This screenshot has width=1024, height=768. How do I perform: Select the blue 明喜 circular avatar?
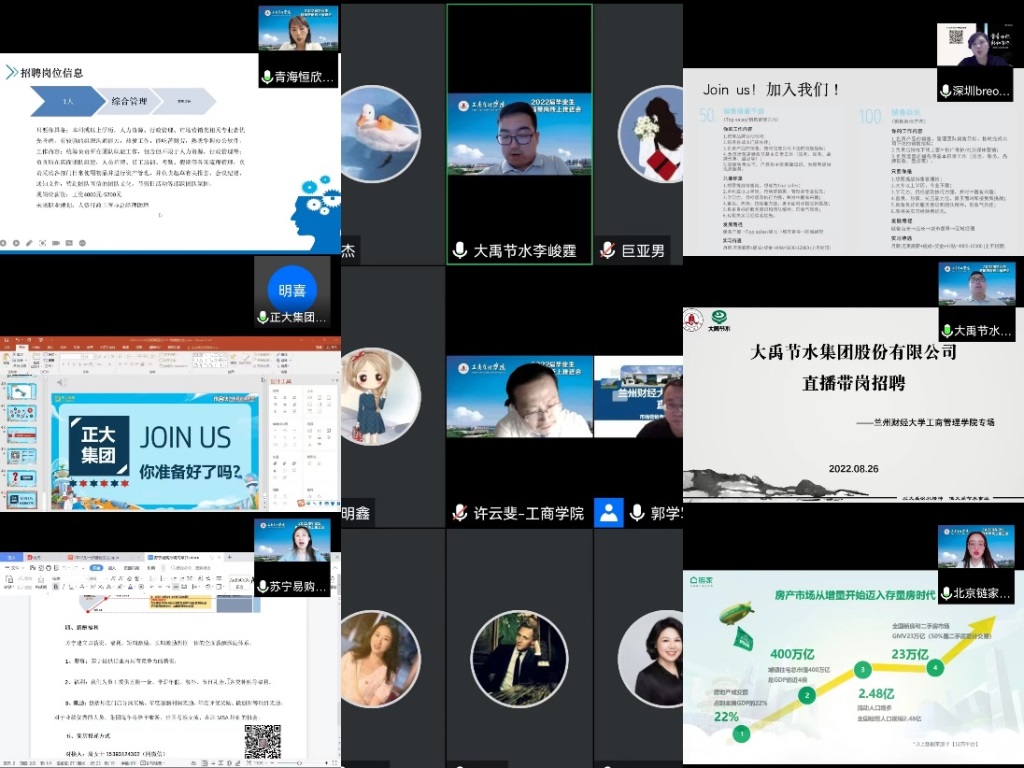pyautogui.click(x=292, y=290)
